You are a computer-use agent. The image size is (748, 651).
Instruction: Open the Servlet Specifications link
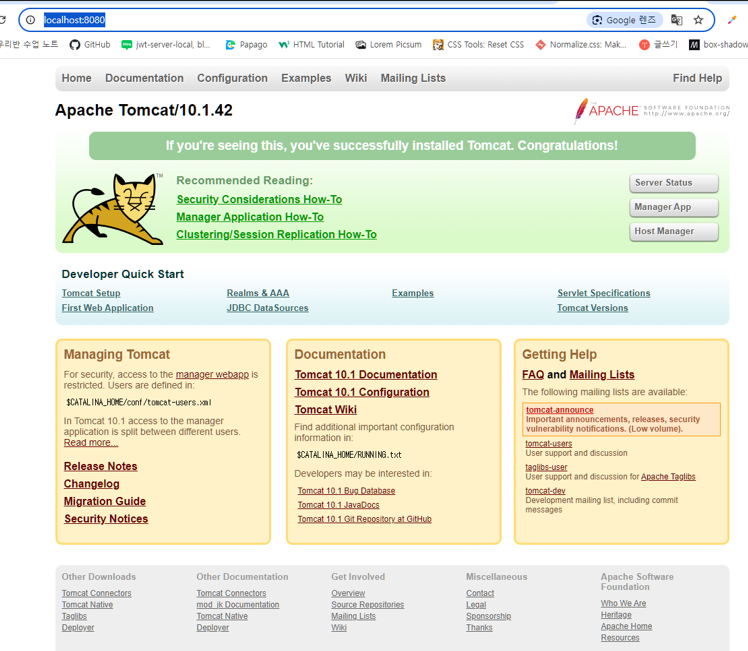(603, 293)
